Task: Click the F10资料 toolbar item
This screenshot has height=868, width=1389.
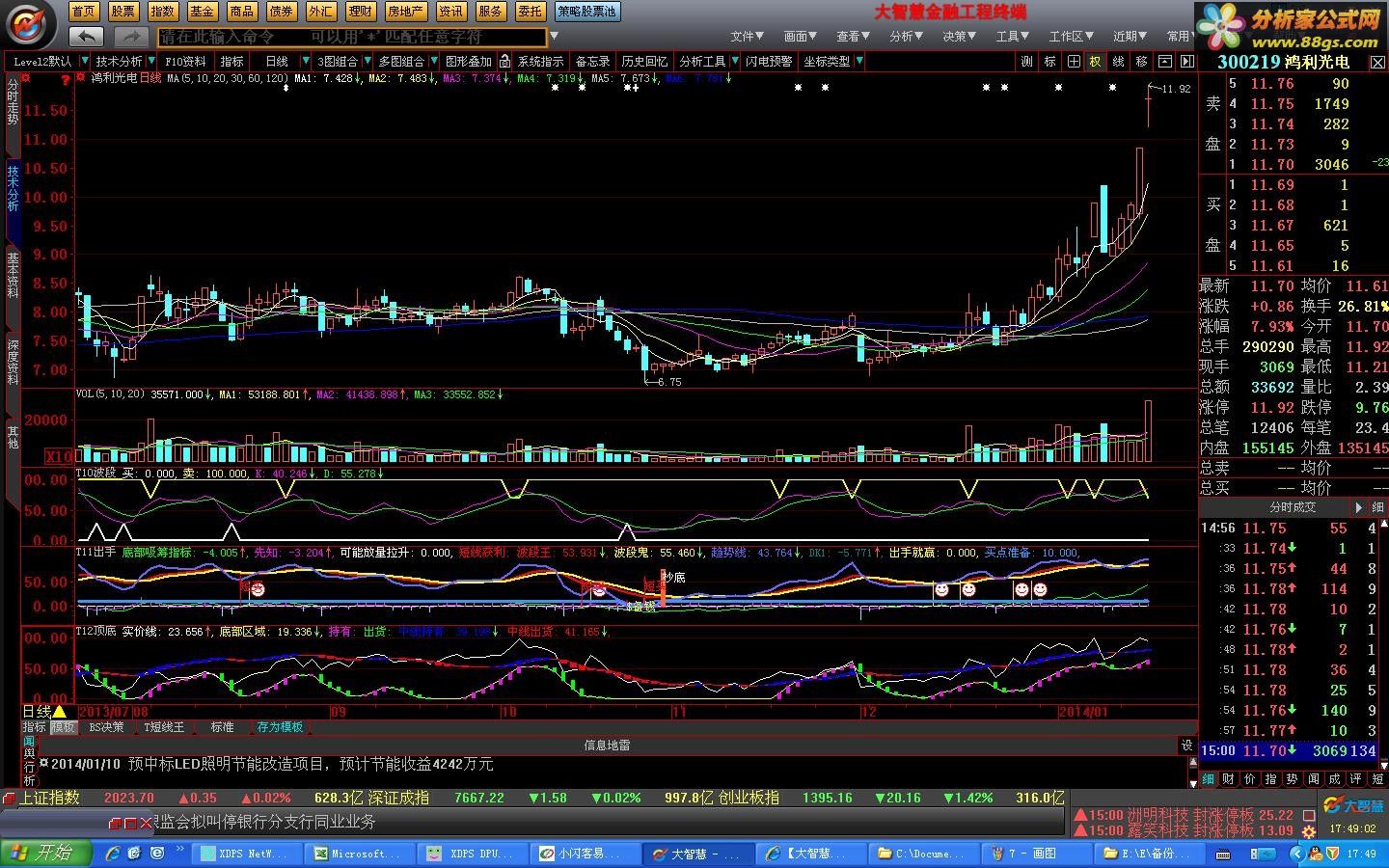Action: tap(185, 61)
